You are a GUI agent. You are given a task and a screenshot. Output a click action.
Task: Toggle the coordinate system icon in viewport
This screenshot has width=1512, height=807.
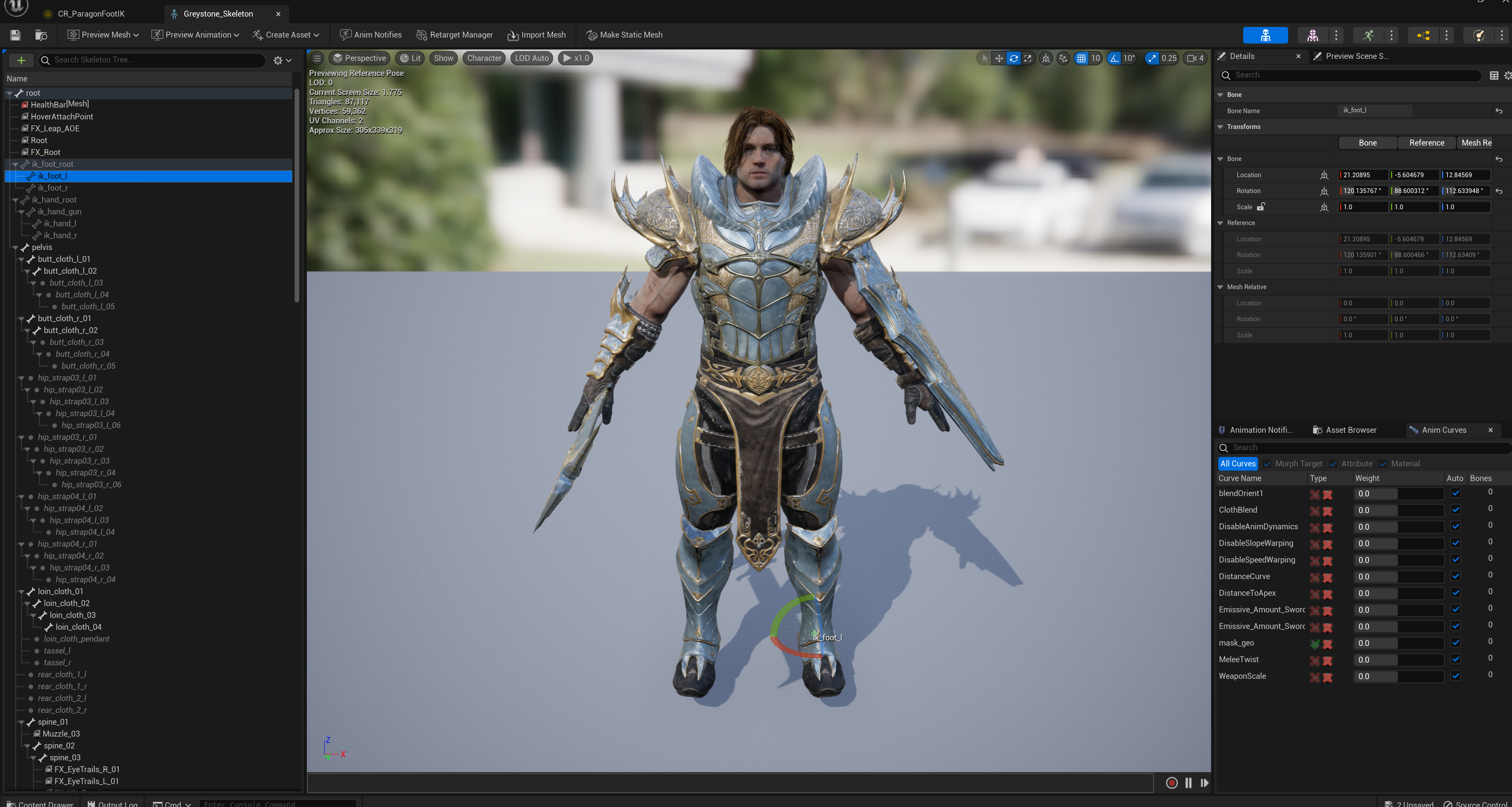1046,58
